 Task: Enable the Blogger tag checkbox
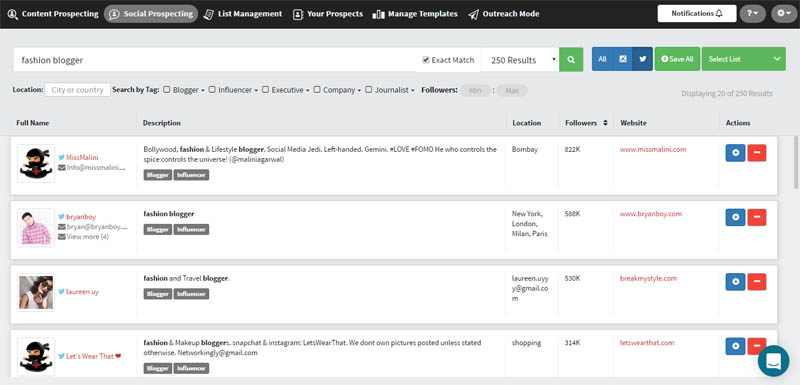click(x=166, y=90)
